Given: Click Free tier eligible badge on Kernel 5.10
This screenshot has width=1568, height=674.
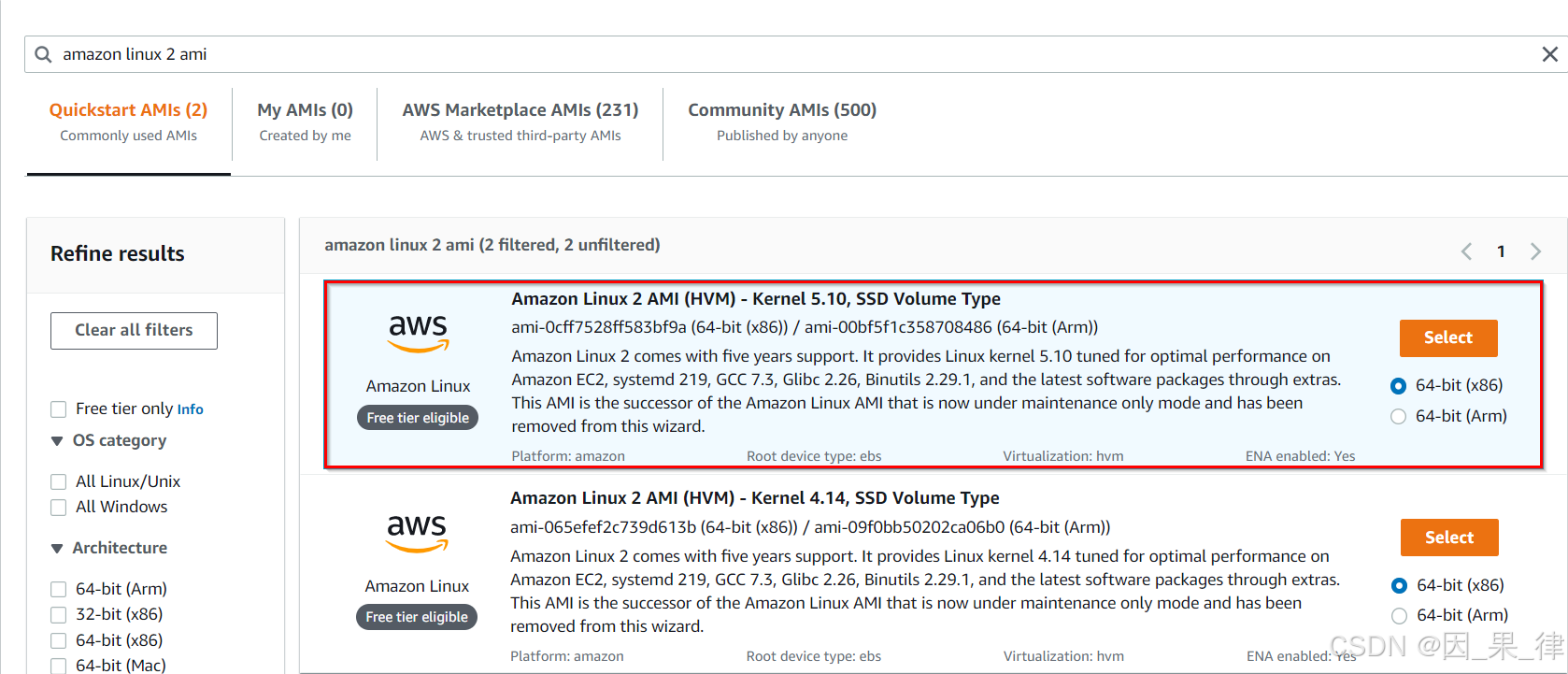Looking at the screenshot, I should tap(418, 418).
